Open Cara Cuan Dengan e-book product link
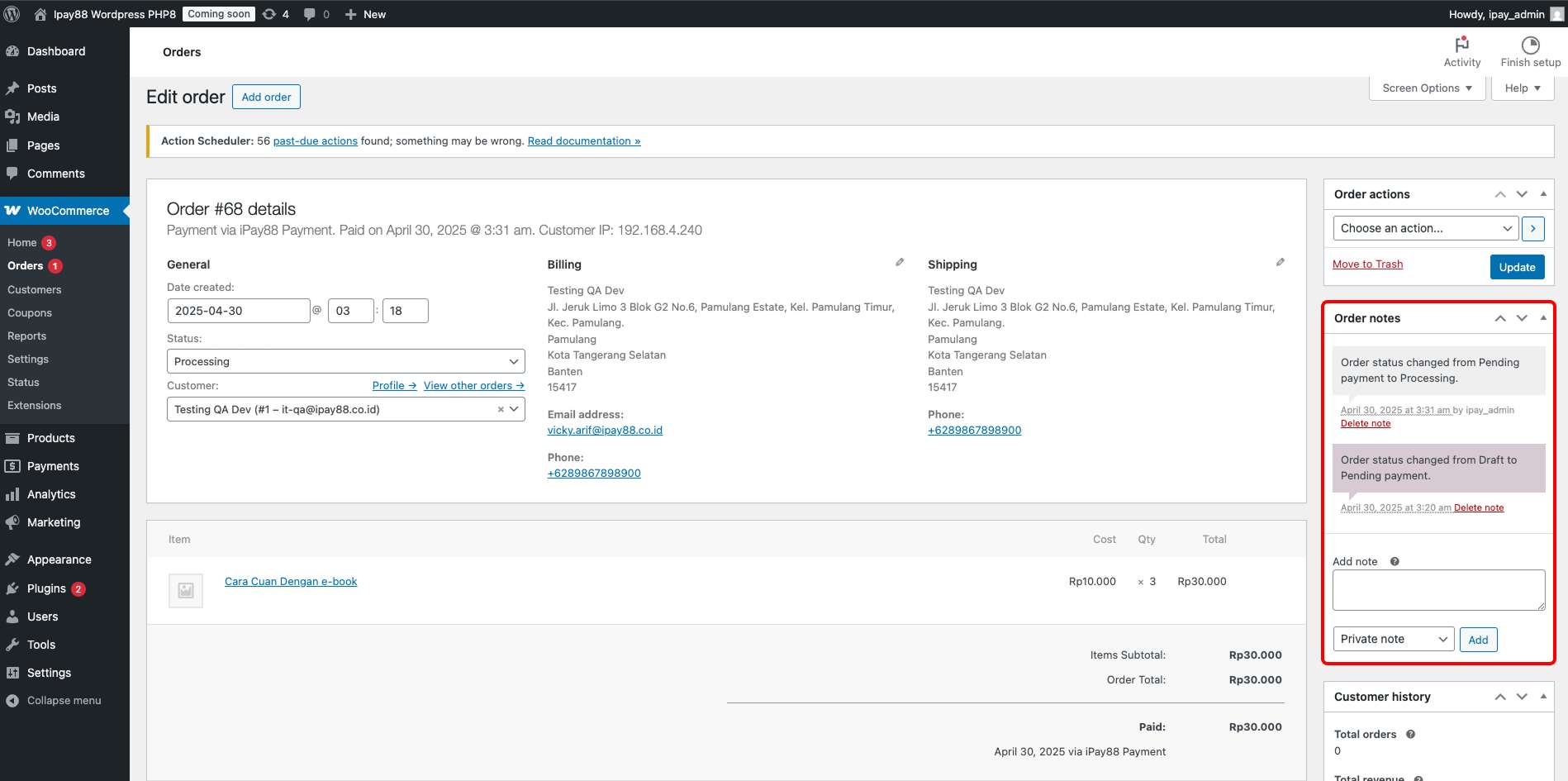The height and width of the screenshot is (781, 1568). 291,581
